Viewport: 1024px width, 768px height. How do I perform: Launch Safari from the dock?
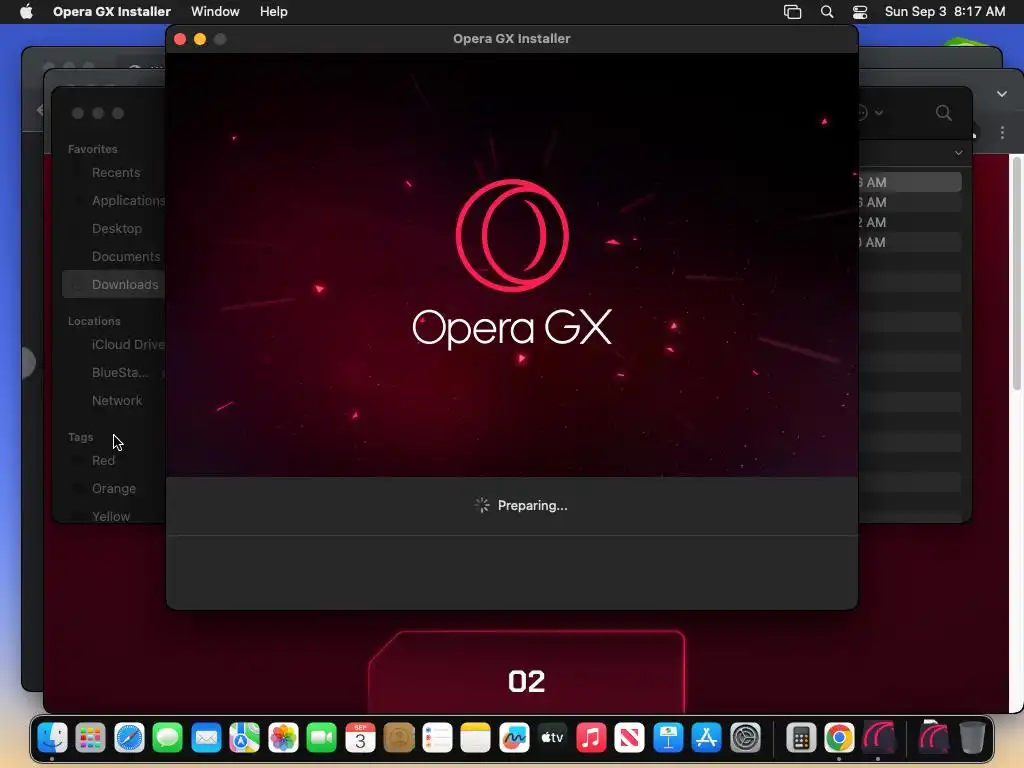pyautogui.click(x=129, y=739)
